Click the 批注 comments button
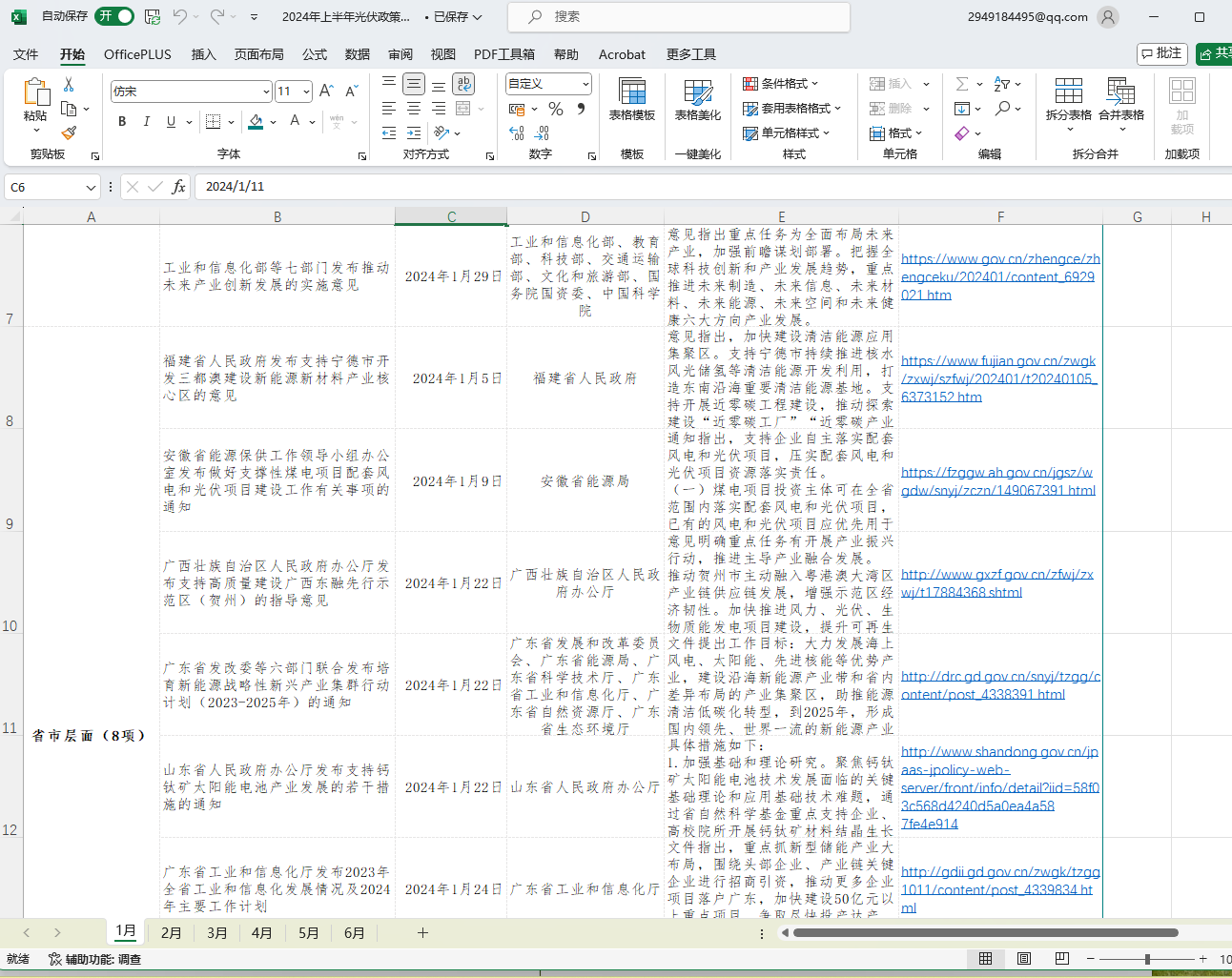 1161,53
